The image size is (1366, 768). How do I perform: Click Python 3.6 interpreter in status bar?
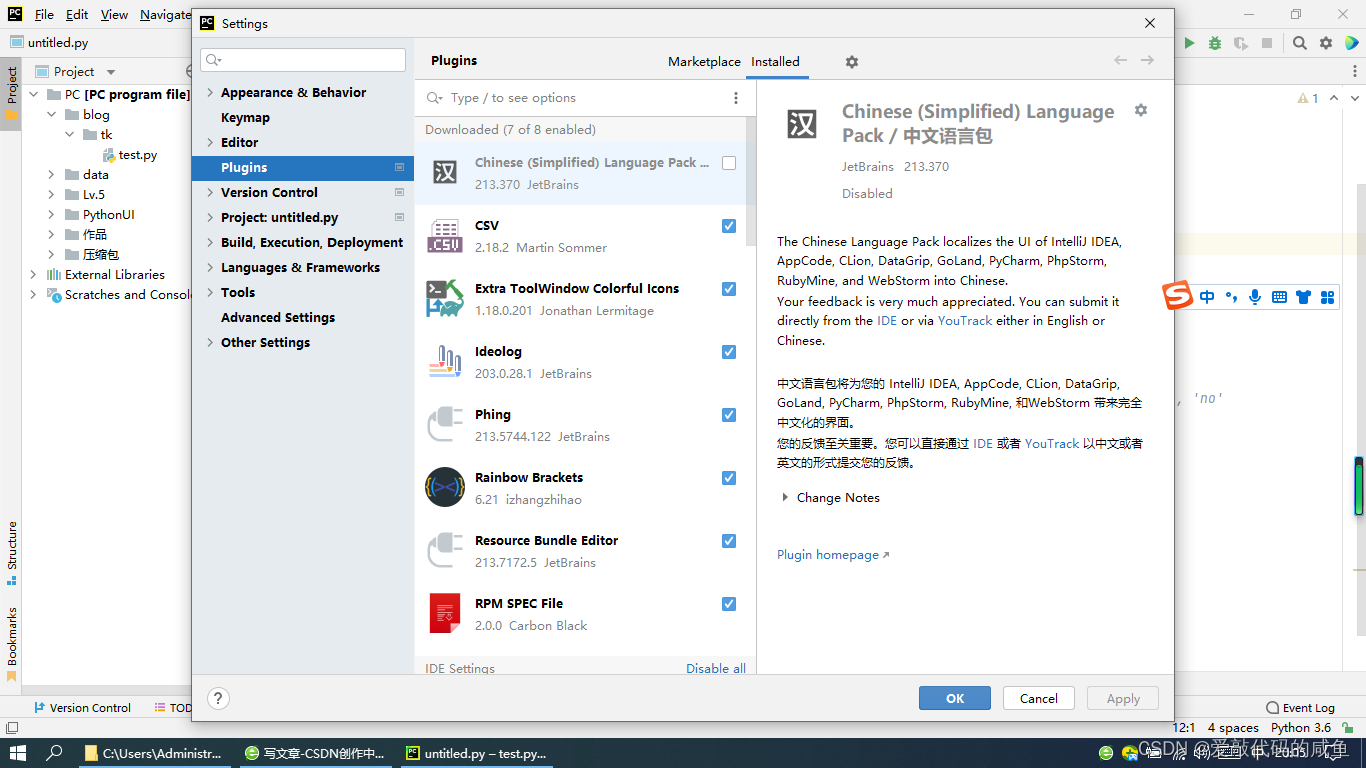(x=1301, y=728)
